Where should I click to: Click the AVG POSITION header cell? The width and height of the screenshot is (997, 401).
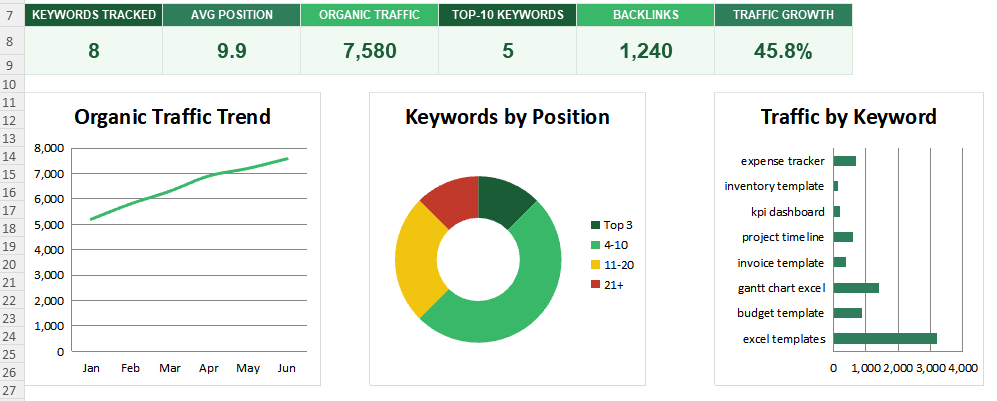(231, 15)
